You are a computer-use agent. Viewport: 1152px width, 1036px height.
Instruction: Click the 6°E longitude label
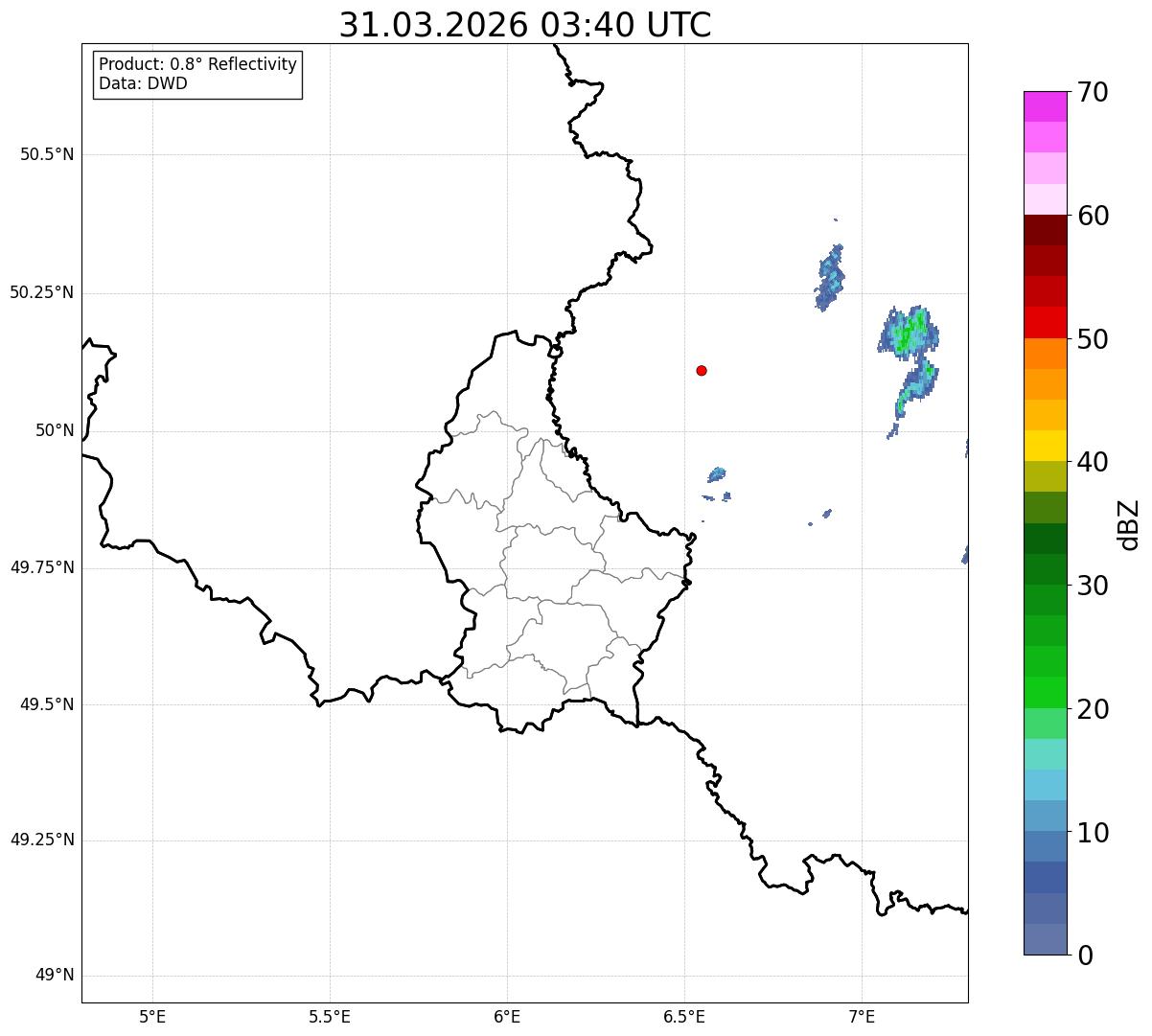tap(507, 1016)
